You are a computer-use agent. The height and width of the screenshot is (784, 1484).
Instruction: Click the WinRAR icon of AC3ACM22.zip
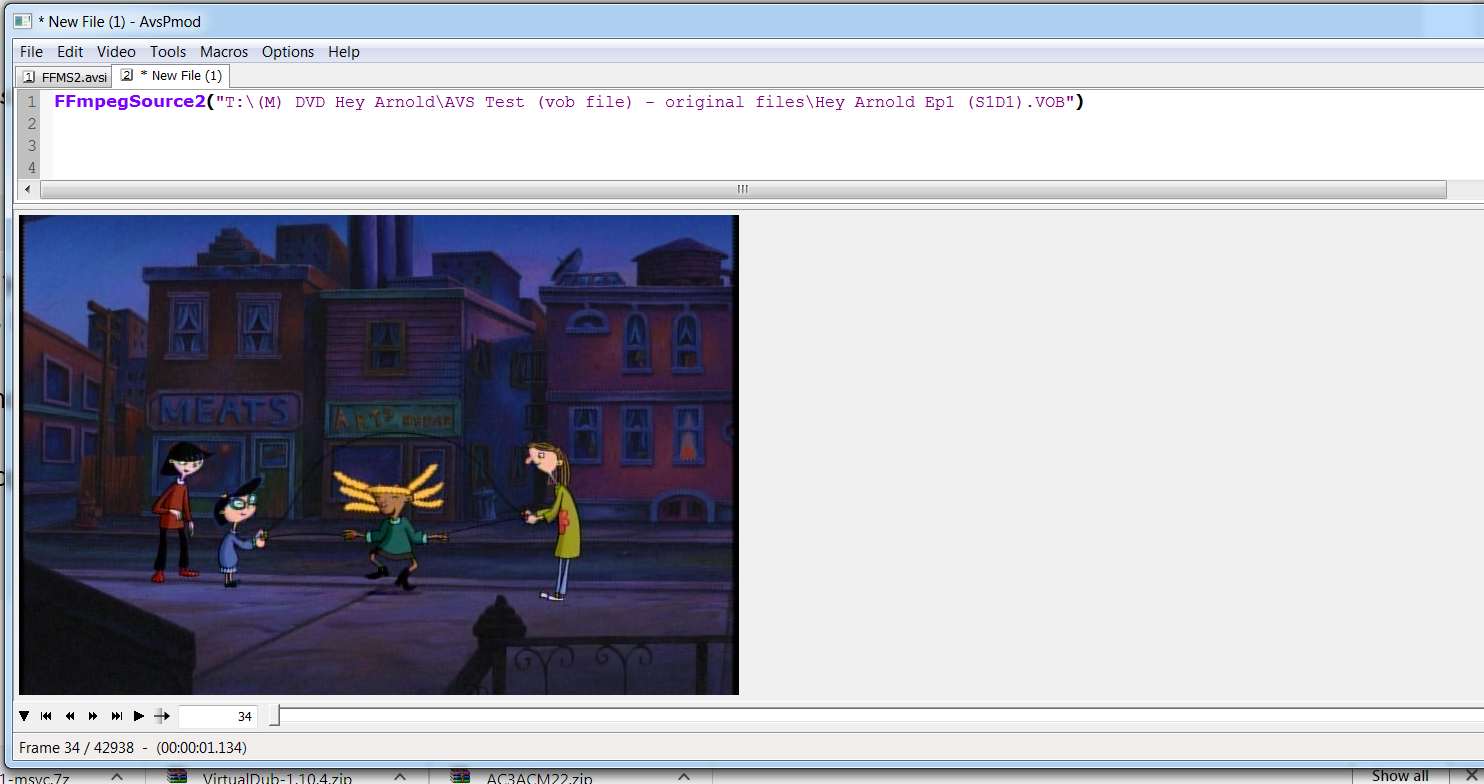pyautogui.click(x=460, y=776)
